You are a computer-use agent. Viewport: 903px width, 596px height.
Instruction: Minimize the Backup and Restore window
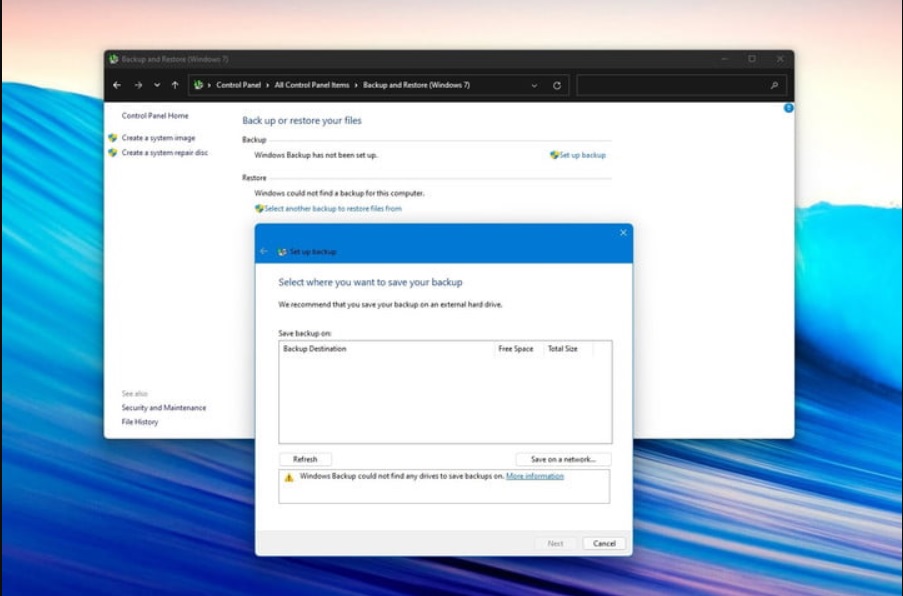pos(724,59)
